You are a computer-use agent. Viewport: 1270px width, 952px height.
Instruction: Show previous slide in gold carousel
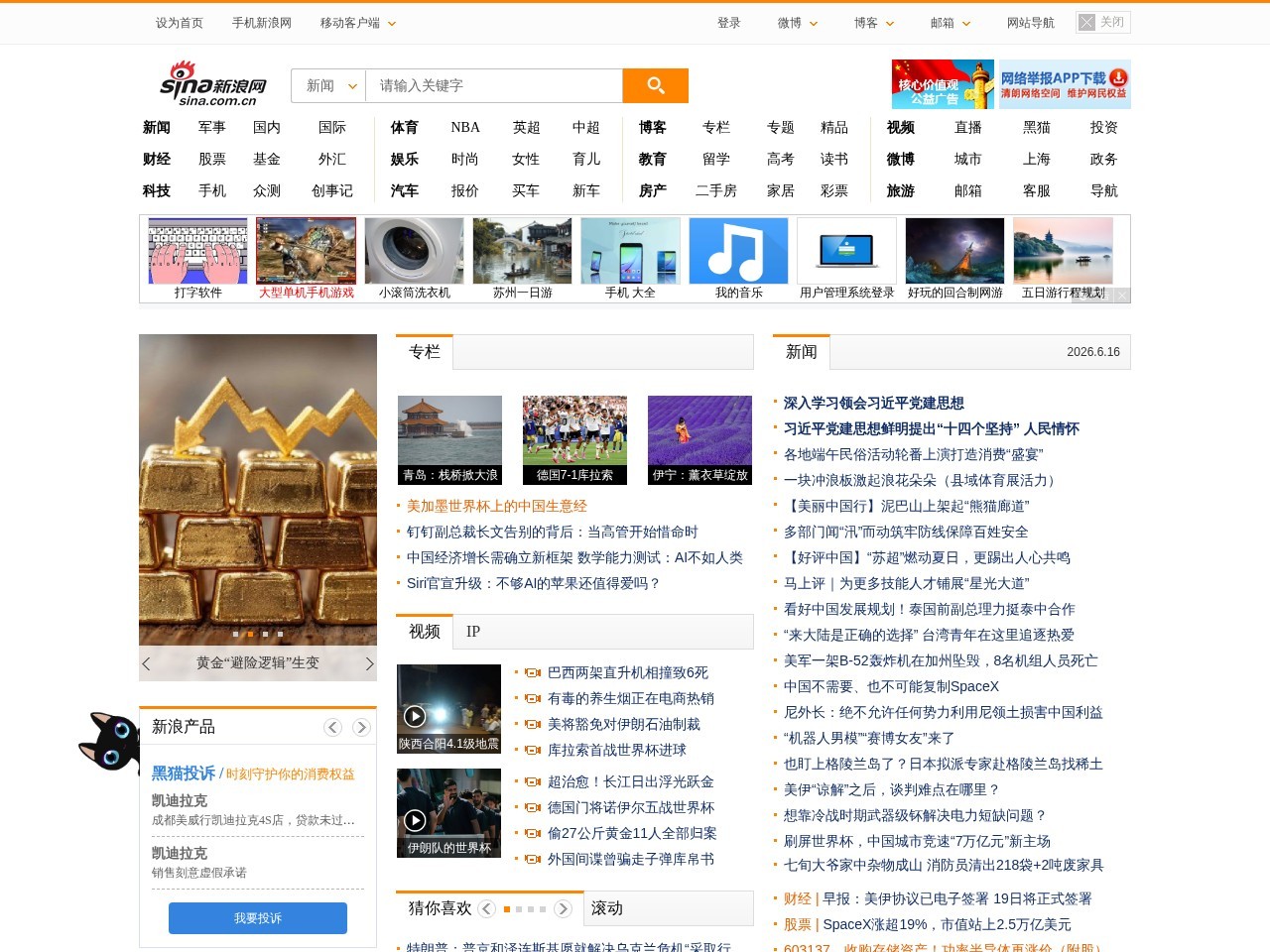tap(146, 663)
